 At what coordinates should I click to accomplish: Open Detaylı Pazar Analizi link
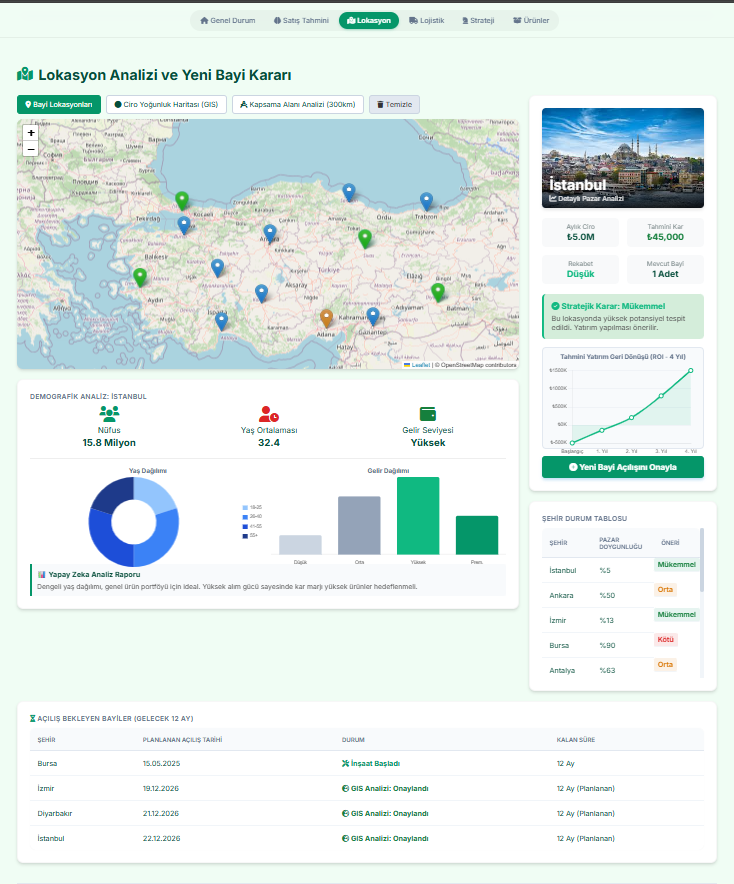point(587,198)
